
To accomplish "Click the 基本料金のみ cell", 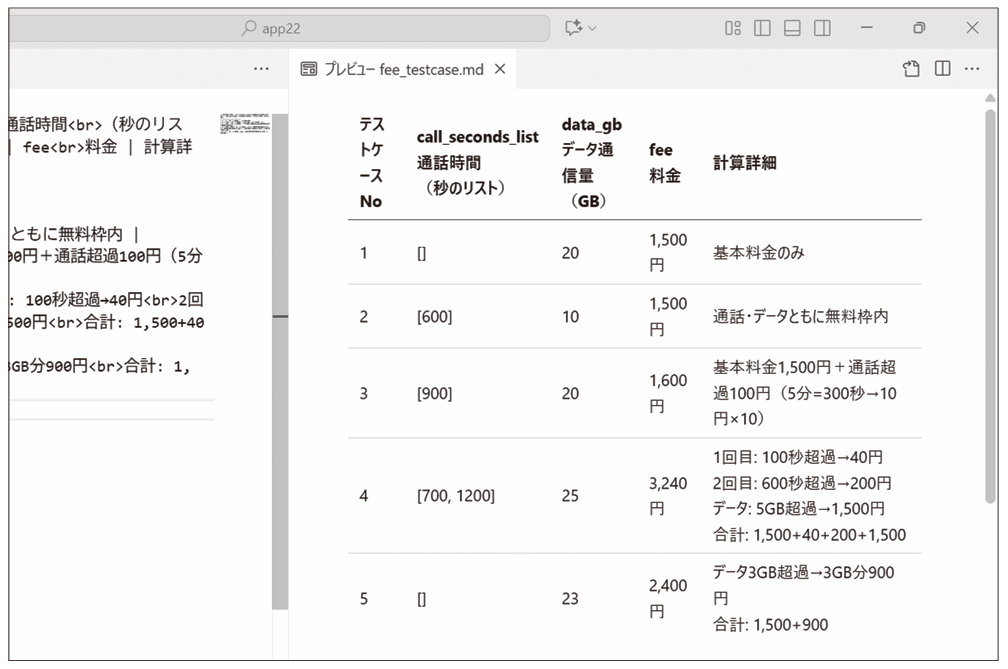I will coord(759,253).
